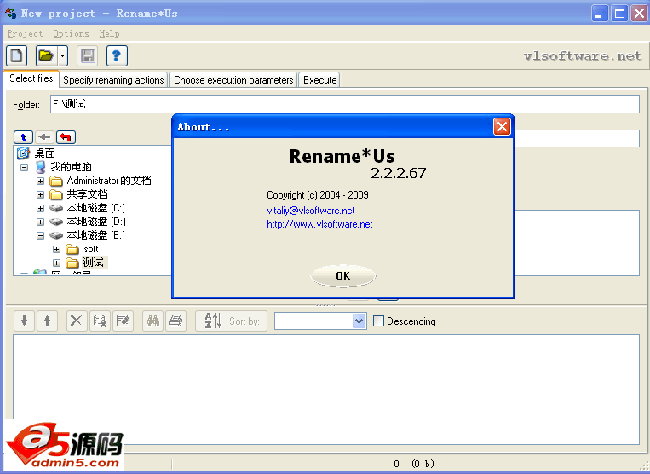Select the soft folder
Image resolution: width=650 pixels, height=474 pixels.
pos(91,249)
